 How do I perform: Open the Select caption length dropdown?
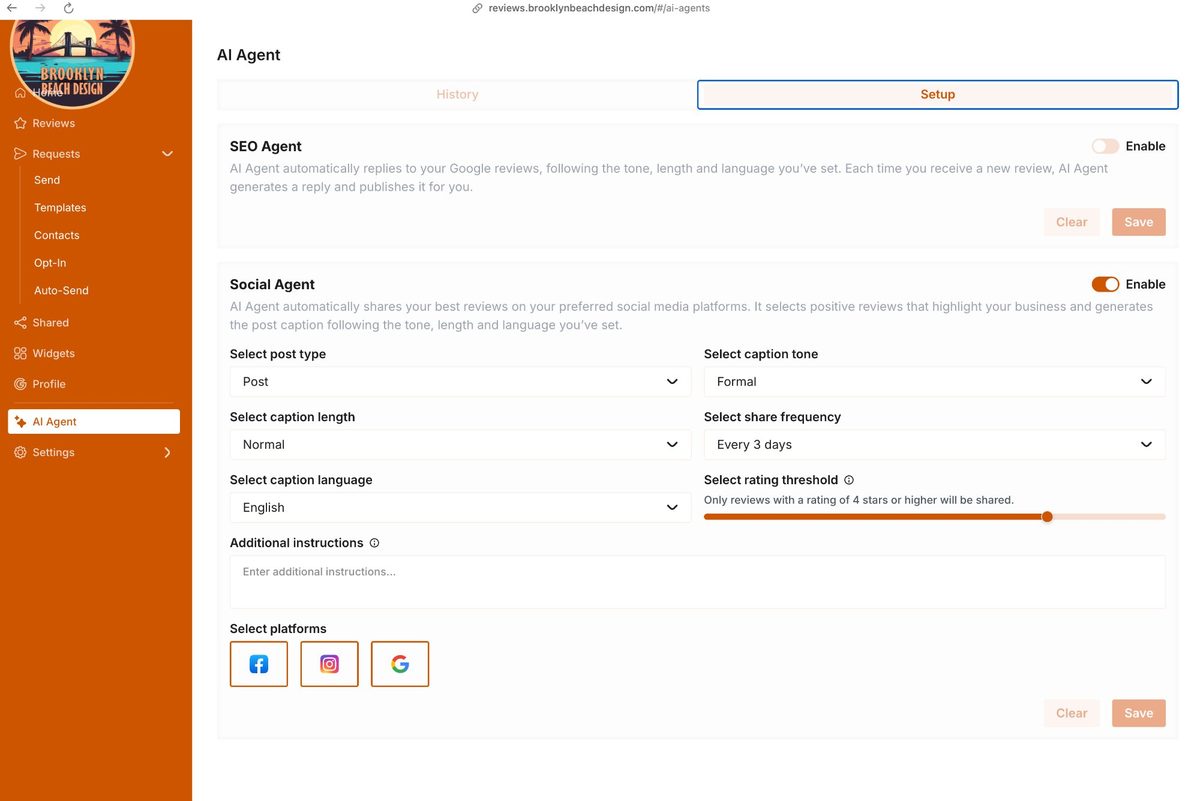pos(460,445)
